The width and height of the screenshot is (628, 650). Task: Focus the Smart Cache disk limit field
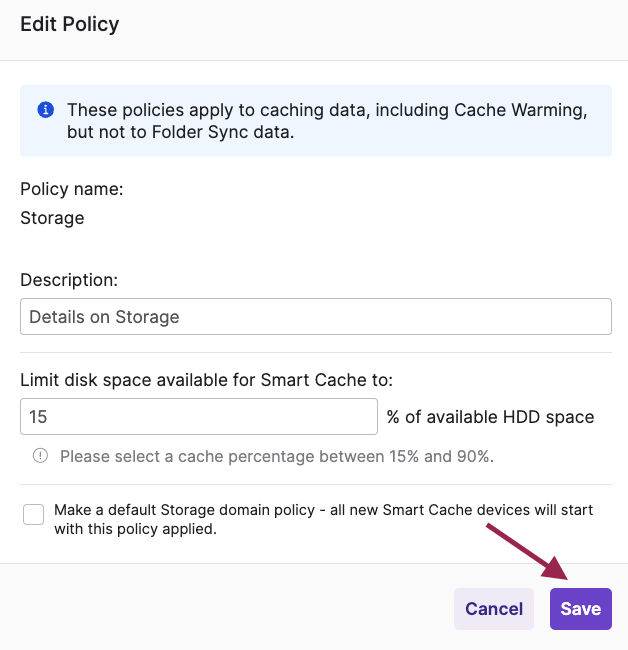pyautogui.click(x=198, y=417)
